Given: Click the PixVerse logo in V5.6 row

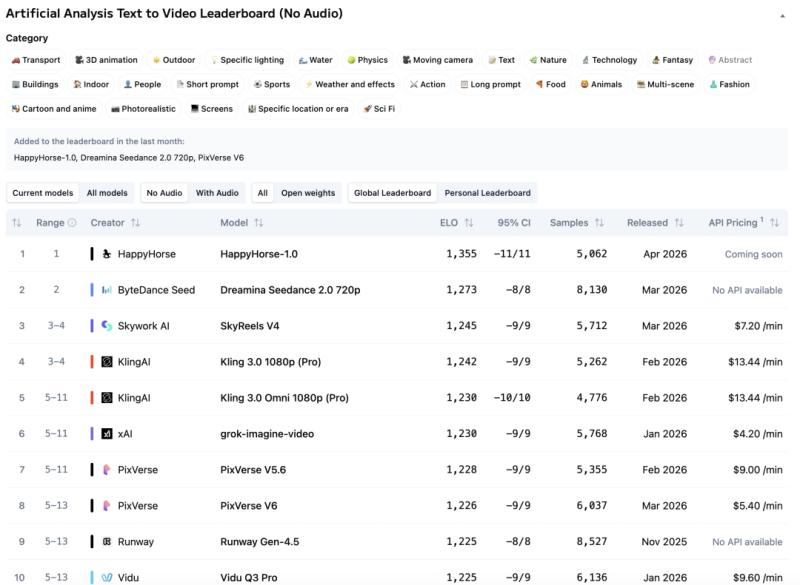Looking at the screenshot, I should point(107,470).
